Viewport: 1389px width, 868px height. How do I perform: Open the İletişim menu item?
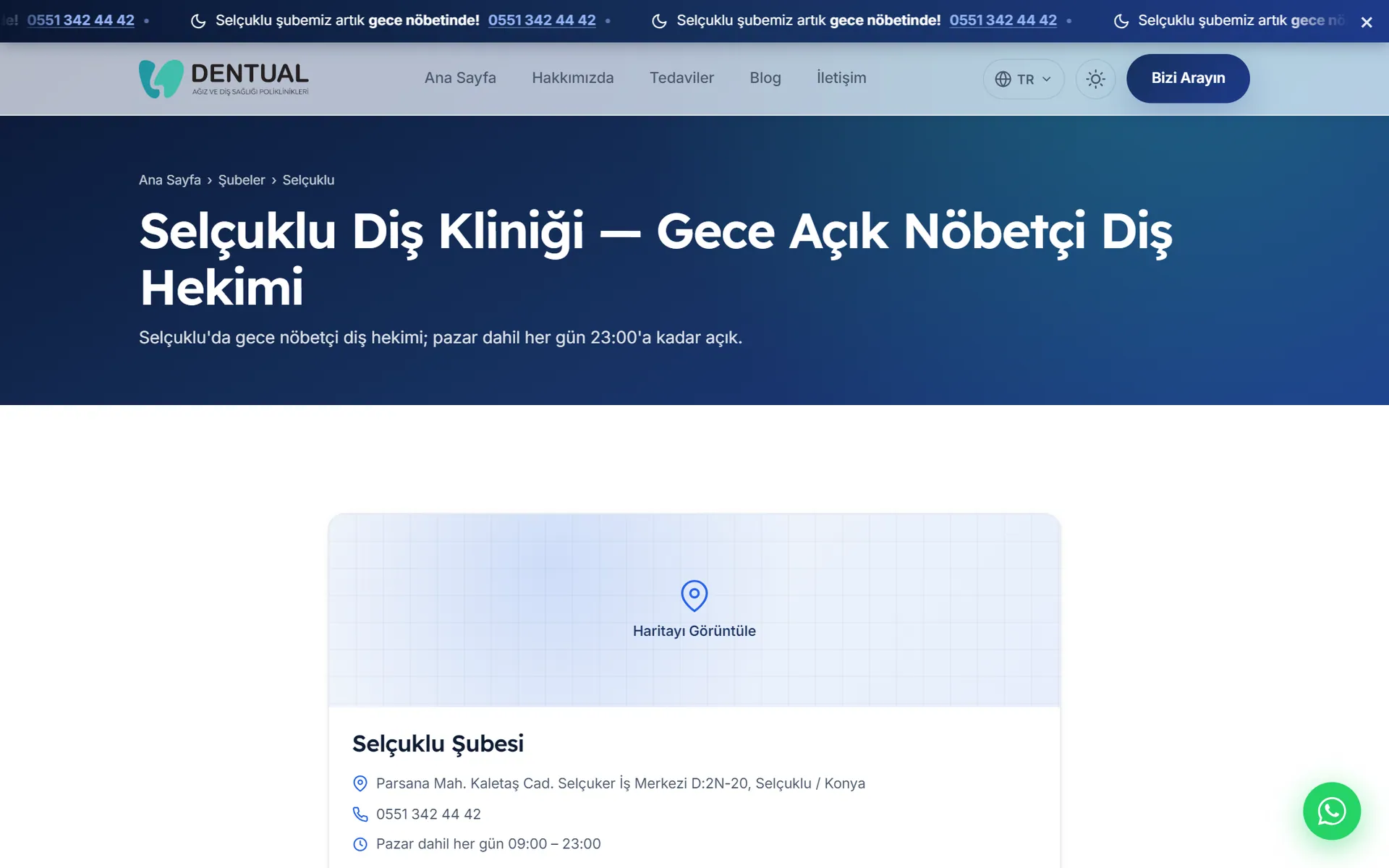[841, 78]
